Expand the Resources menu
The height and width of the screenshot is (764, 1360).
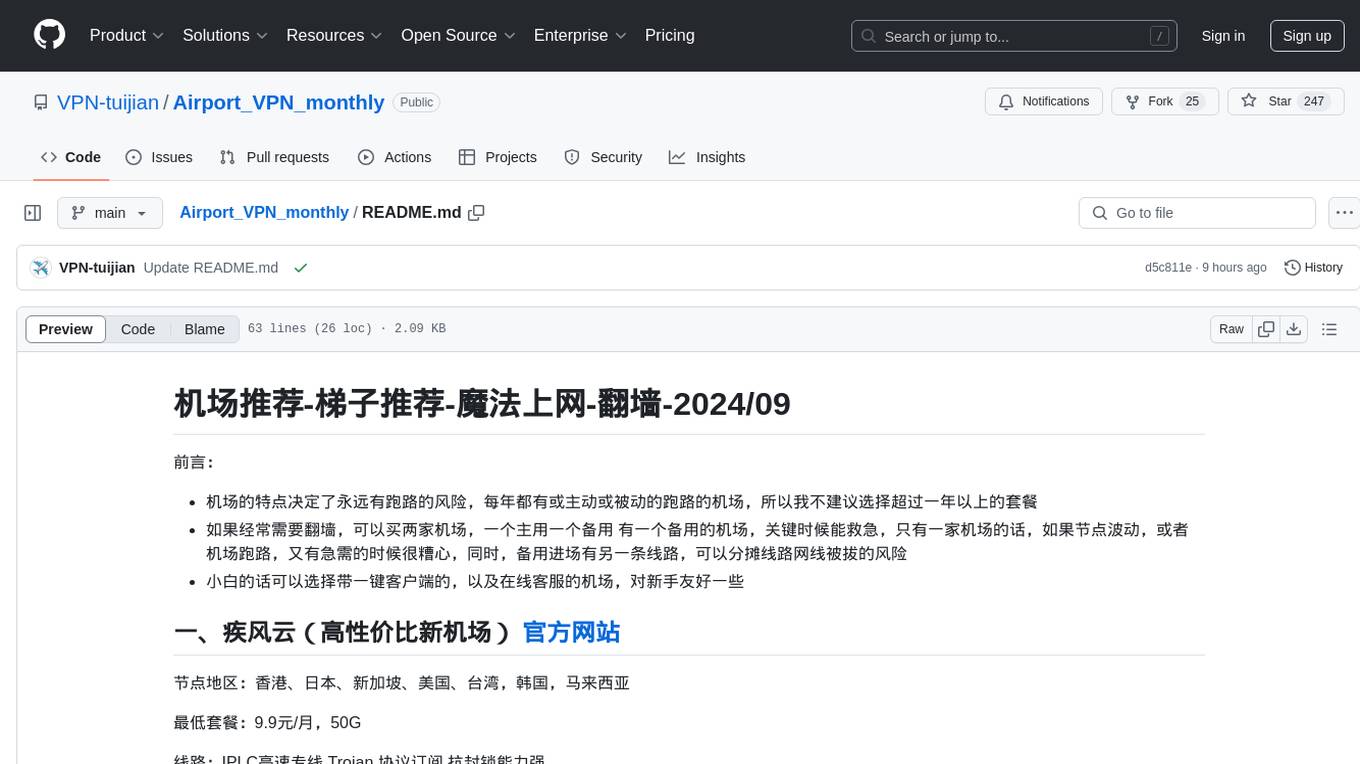(334, 35)
